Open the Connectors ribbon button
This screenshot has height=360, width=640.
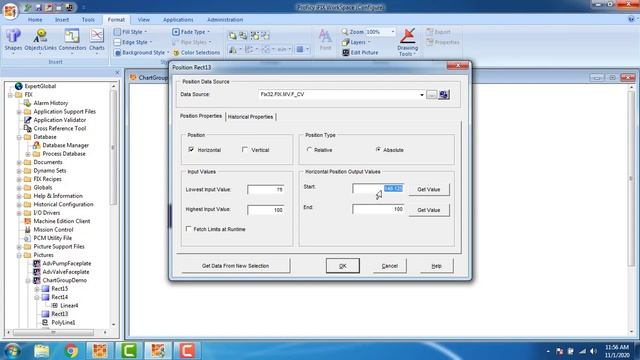pyautogui.click(x=72, y=40)
